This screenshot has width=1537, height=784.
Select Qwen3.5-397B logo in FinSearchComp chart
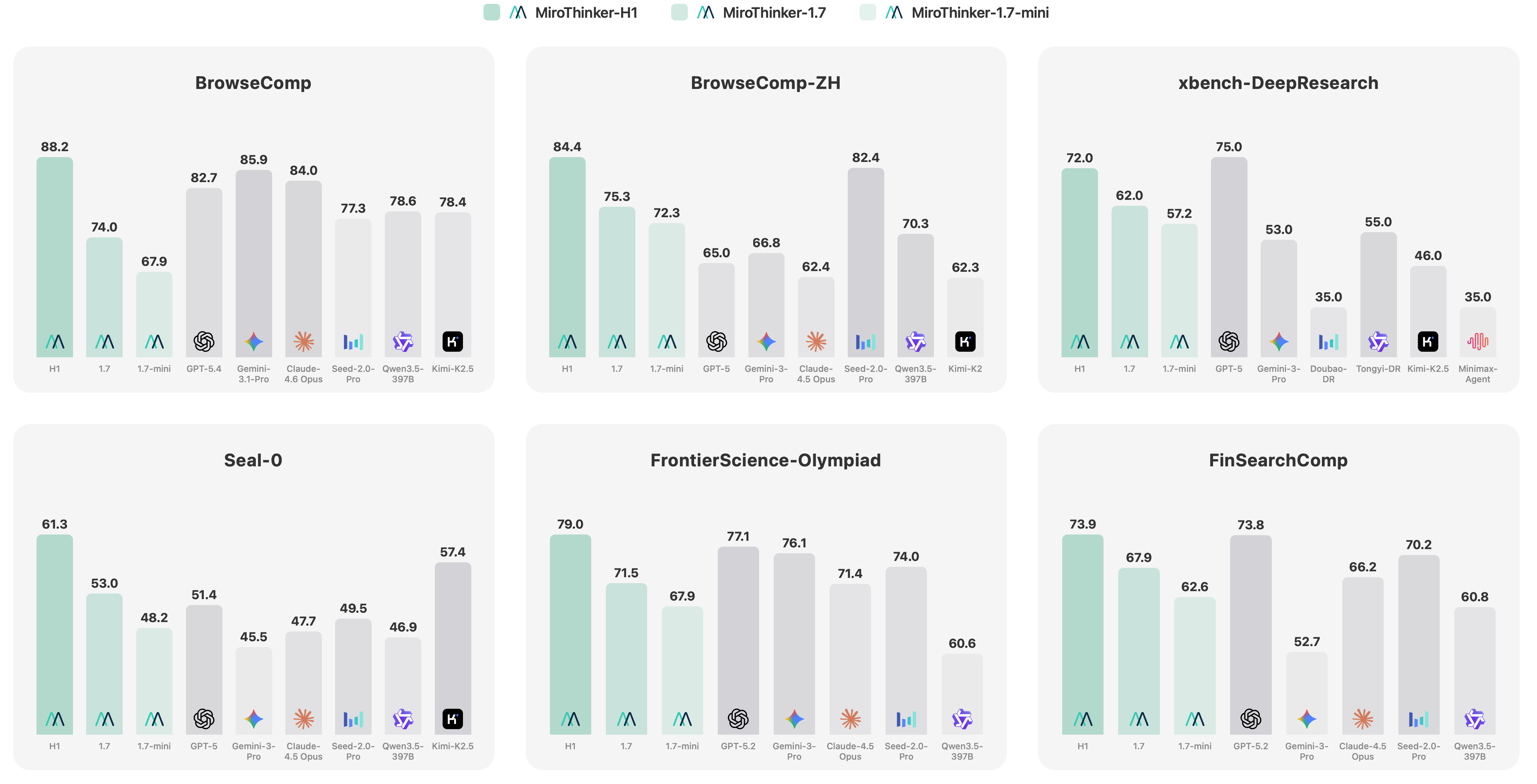(1474, 719)
